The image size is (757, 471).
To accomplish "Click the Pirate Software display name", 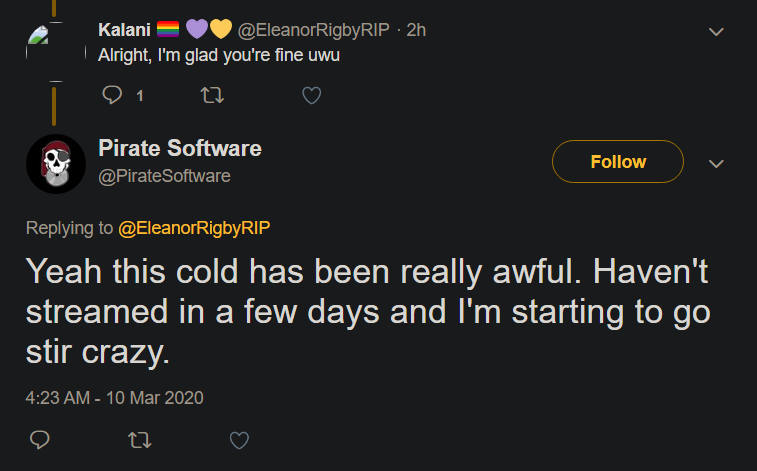I will pyautogui.click(x=180, y=149).
